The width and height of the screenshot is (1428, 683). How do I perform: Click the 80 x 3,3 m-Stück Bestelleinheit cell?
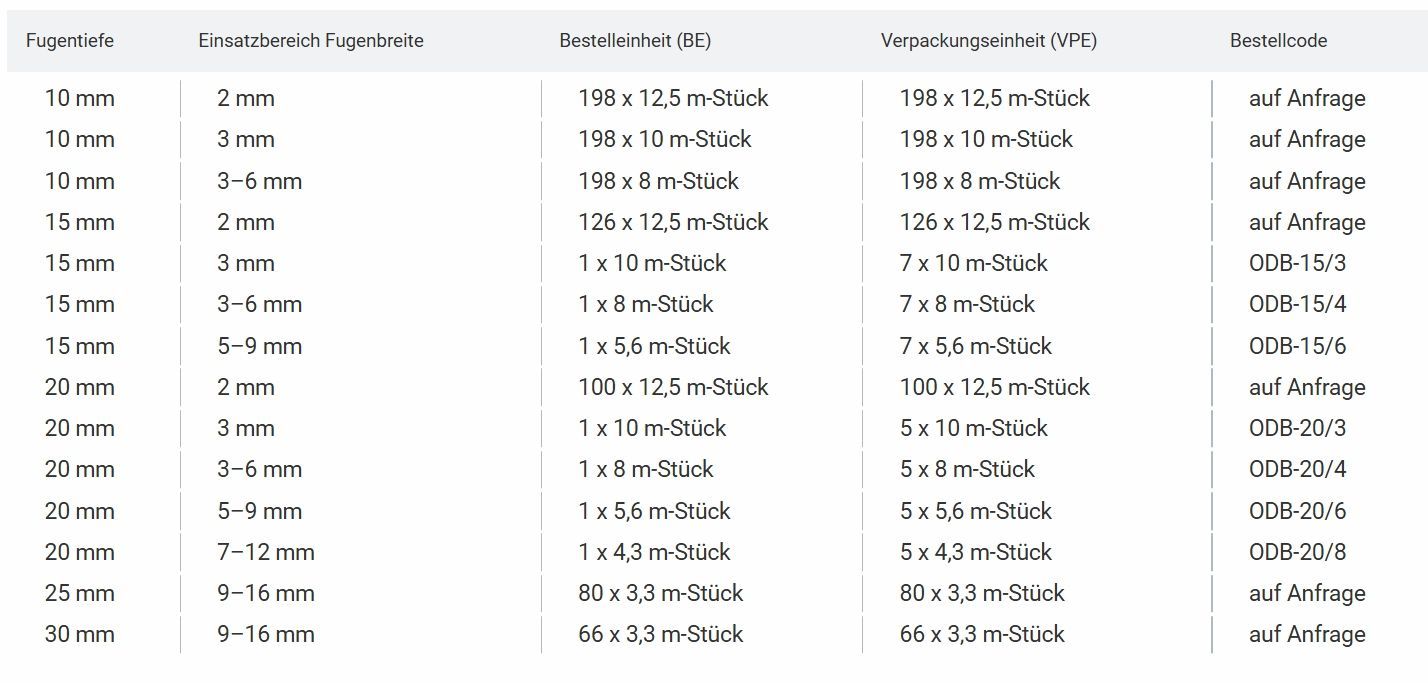[x=661, y=593]
